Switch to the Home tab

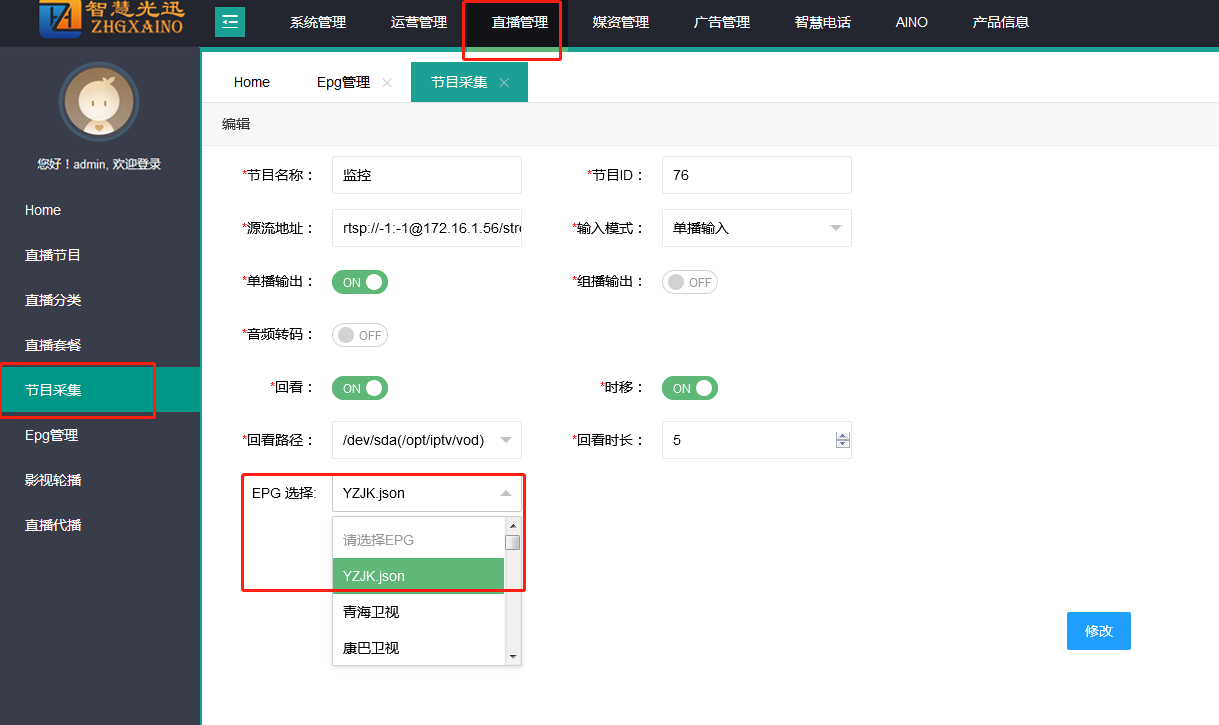[252, 82]
